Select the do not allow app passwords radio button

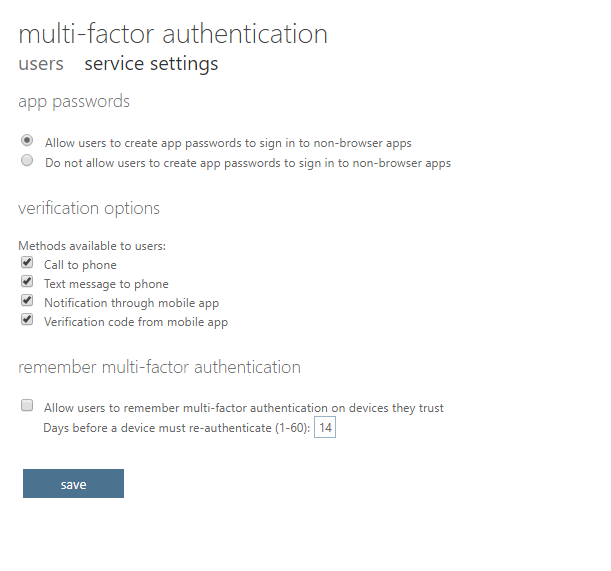click(x=27, y=160)
